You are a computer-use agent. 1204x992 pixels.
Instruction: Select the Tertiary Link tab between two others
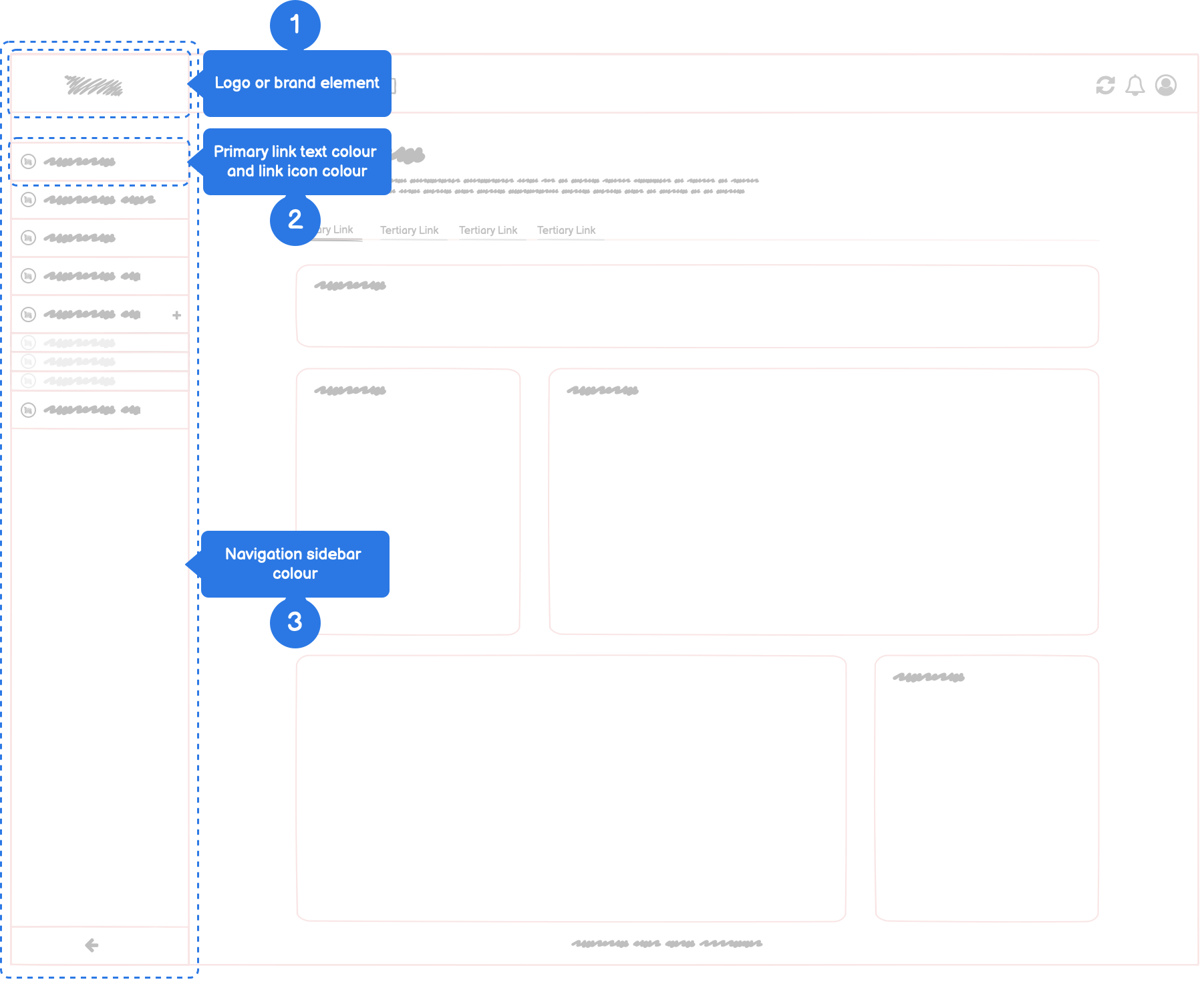pyautogui.click(x=488, y=230)
